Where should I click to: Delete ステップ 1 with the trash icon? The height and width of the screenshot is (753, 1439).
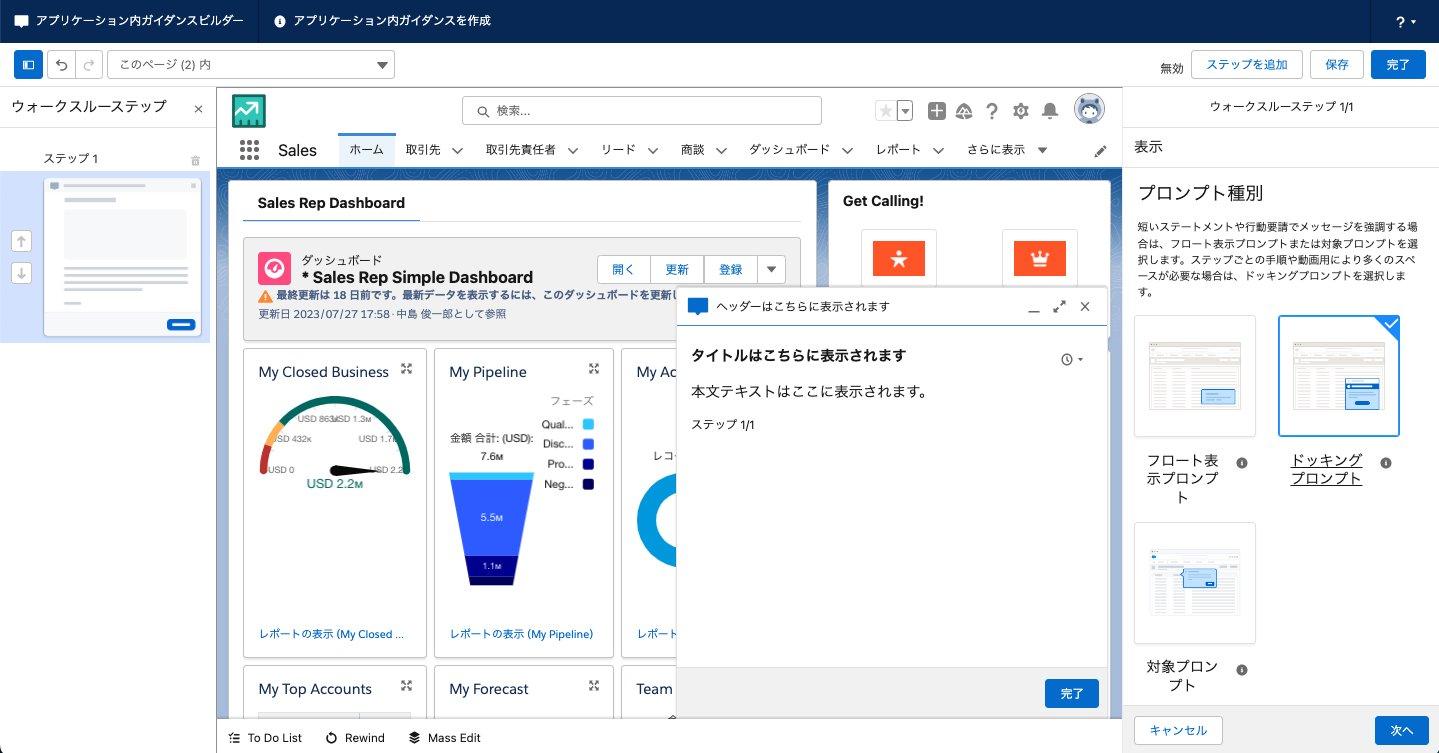(195, 160)
